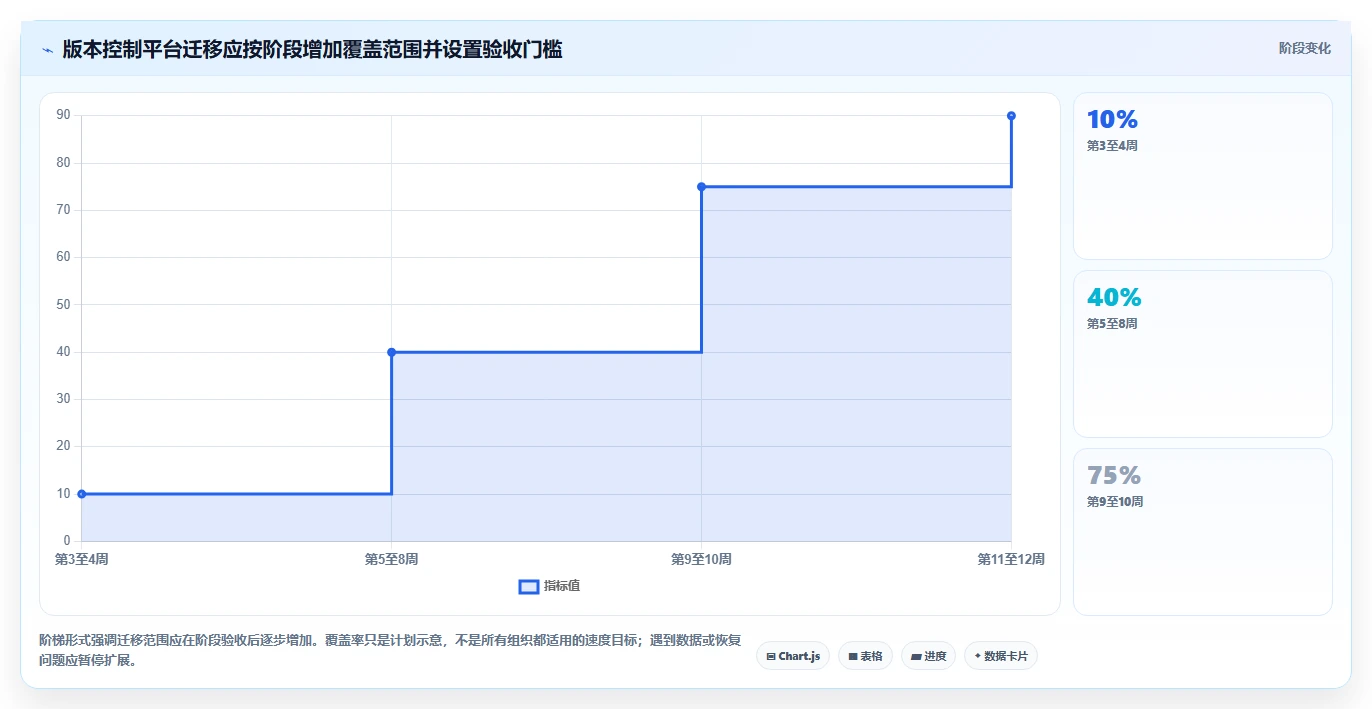Viewport: 1372px width, 709px height.
Task: Click the x-axis label 第9至10周
Action: 701,559
